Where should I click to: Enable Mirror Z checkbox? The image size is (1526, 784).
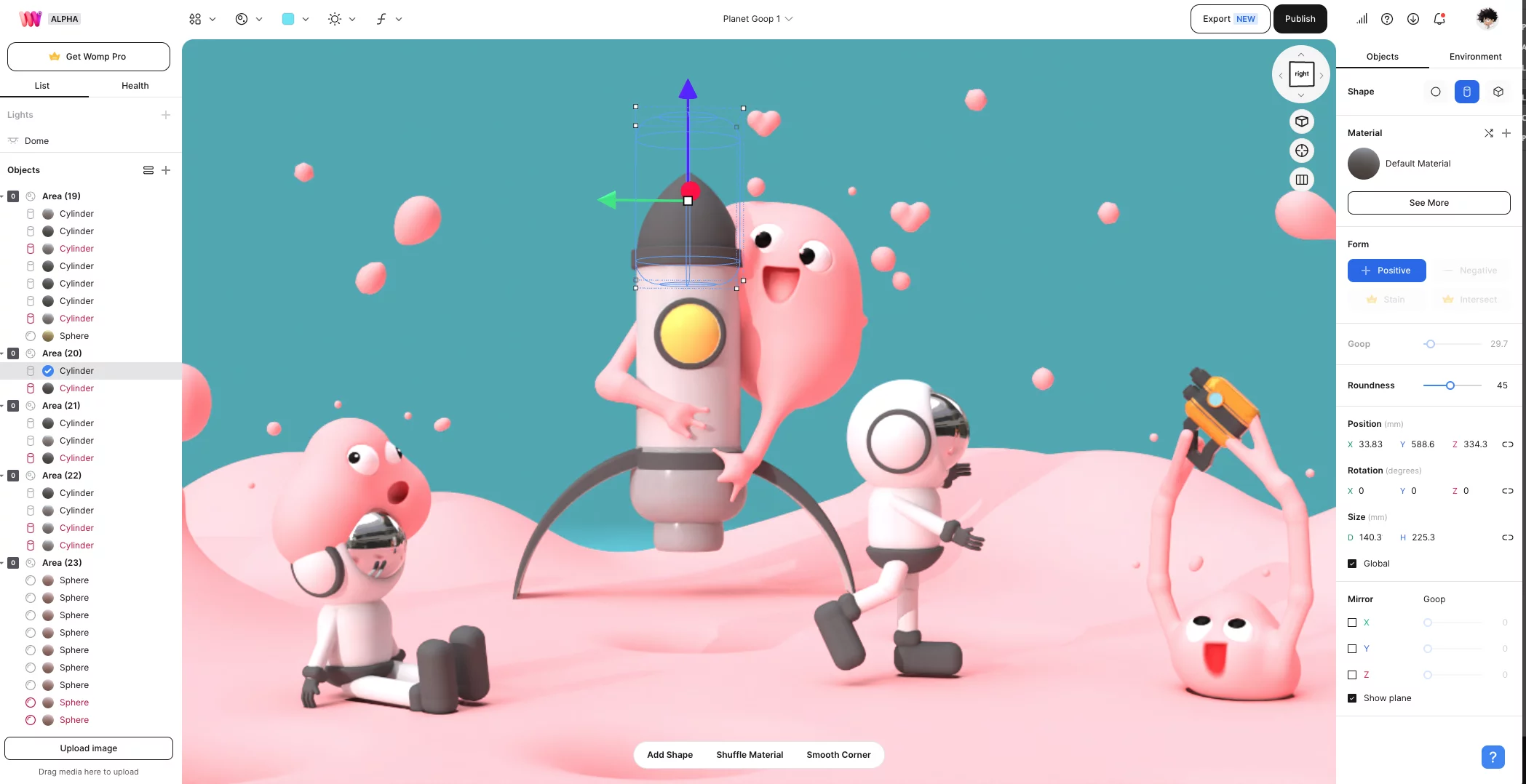click(1352, 675)
